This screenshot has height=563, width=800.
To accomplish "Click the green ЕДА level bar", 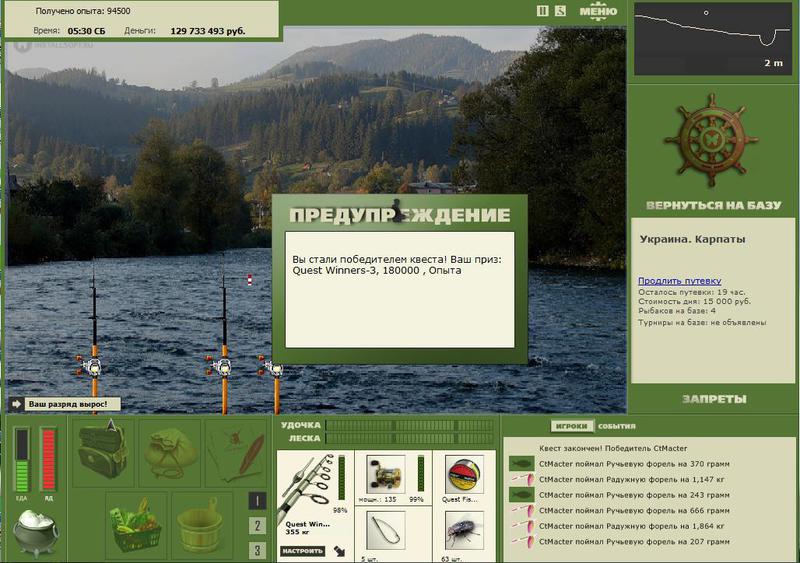I will pos(22,459).
